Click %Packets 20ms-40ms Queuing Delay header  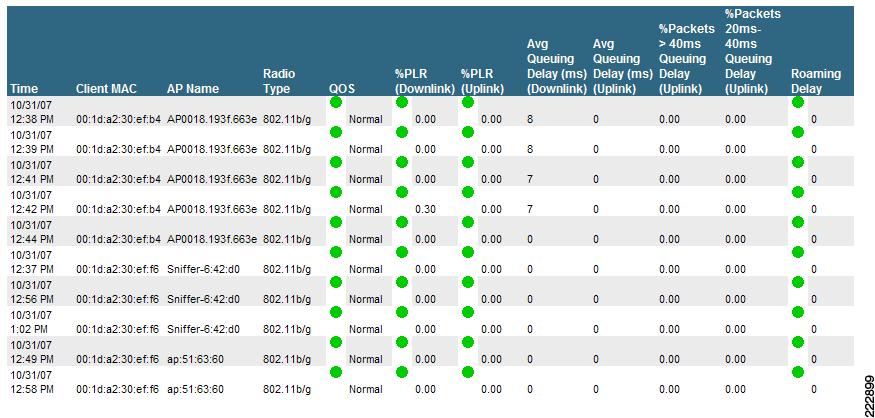point(752,51)
